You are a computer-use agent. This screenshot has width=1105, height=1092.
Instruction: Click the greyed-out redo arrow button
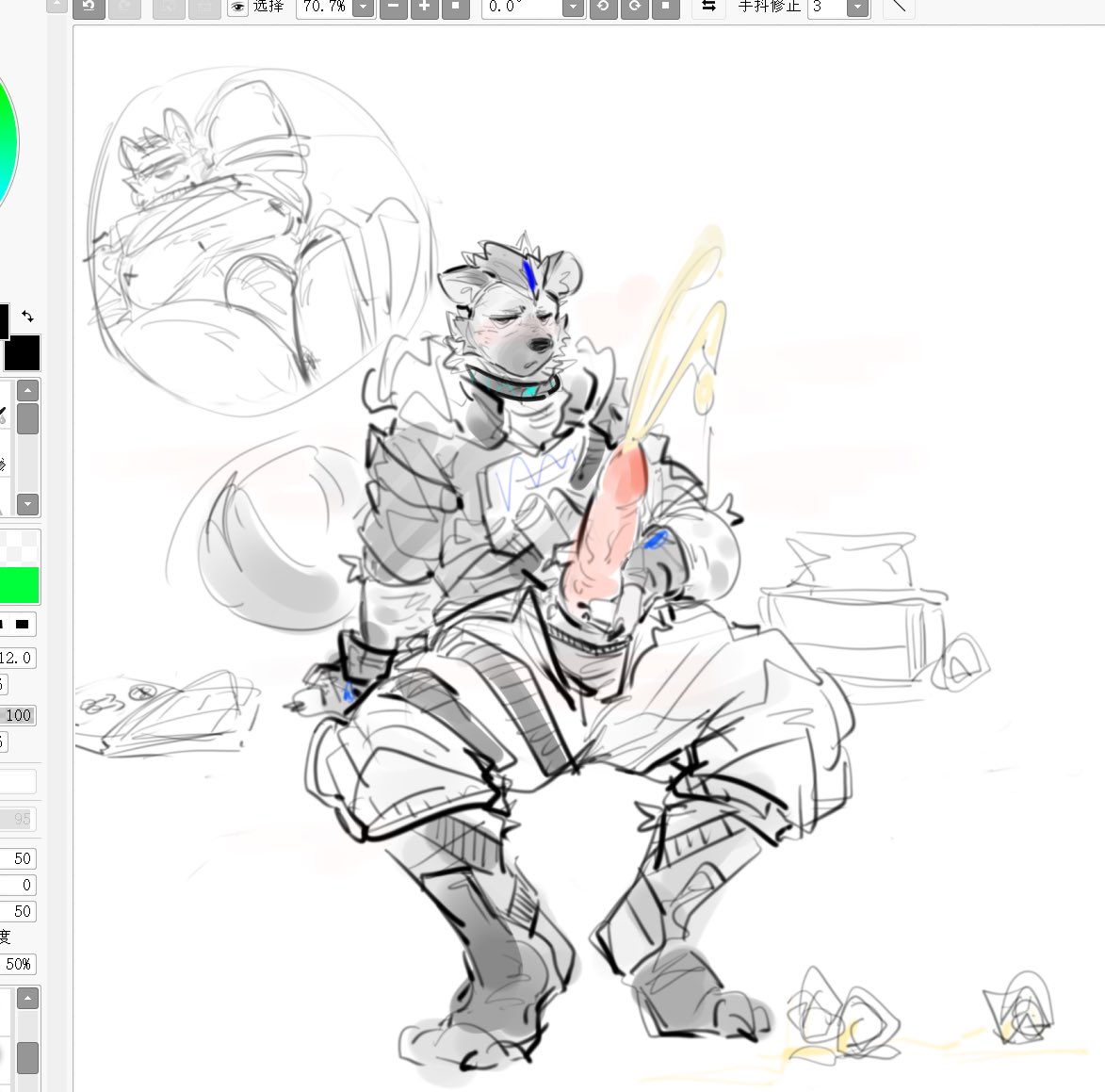(124, 7)
